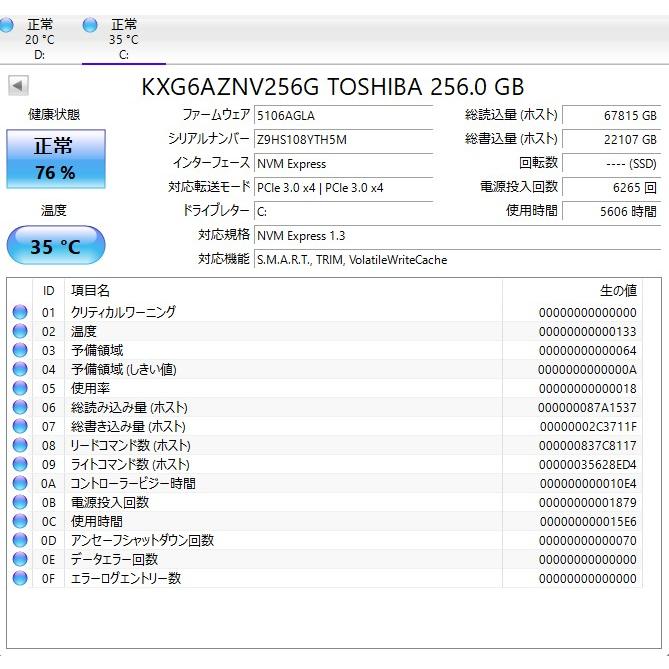Select the アンセーフシャットダウン回数 row name
Image resolution: width=669 pixels, height=669 pixels.
[143, 540]
